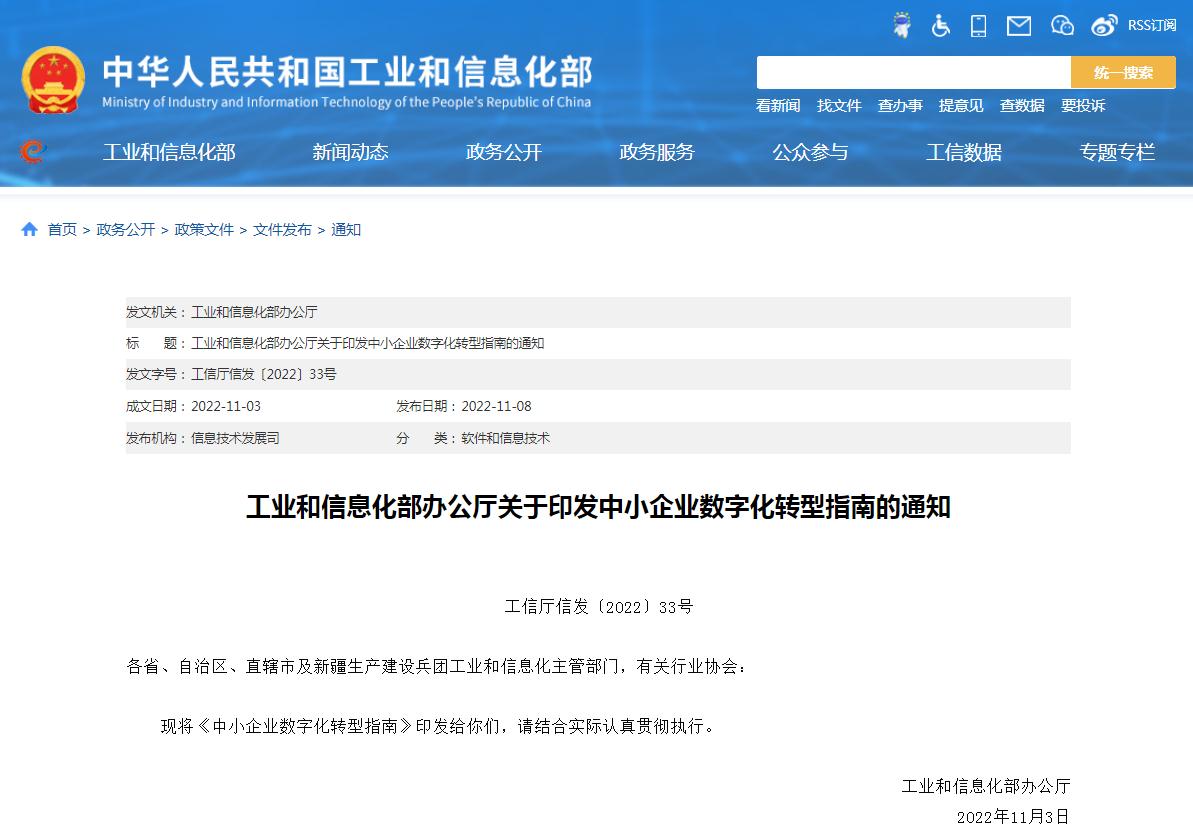Open the 工信数据 navigation item
Screen dimensions: 1193x829
tap(963, 152)
